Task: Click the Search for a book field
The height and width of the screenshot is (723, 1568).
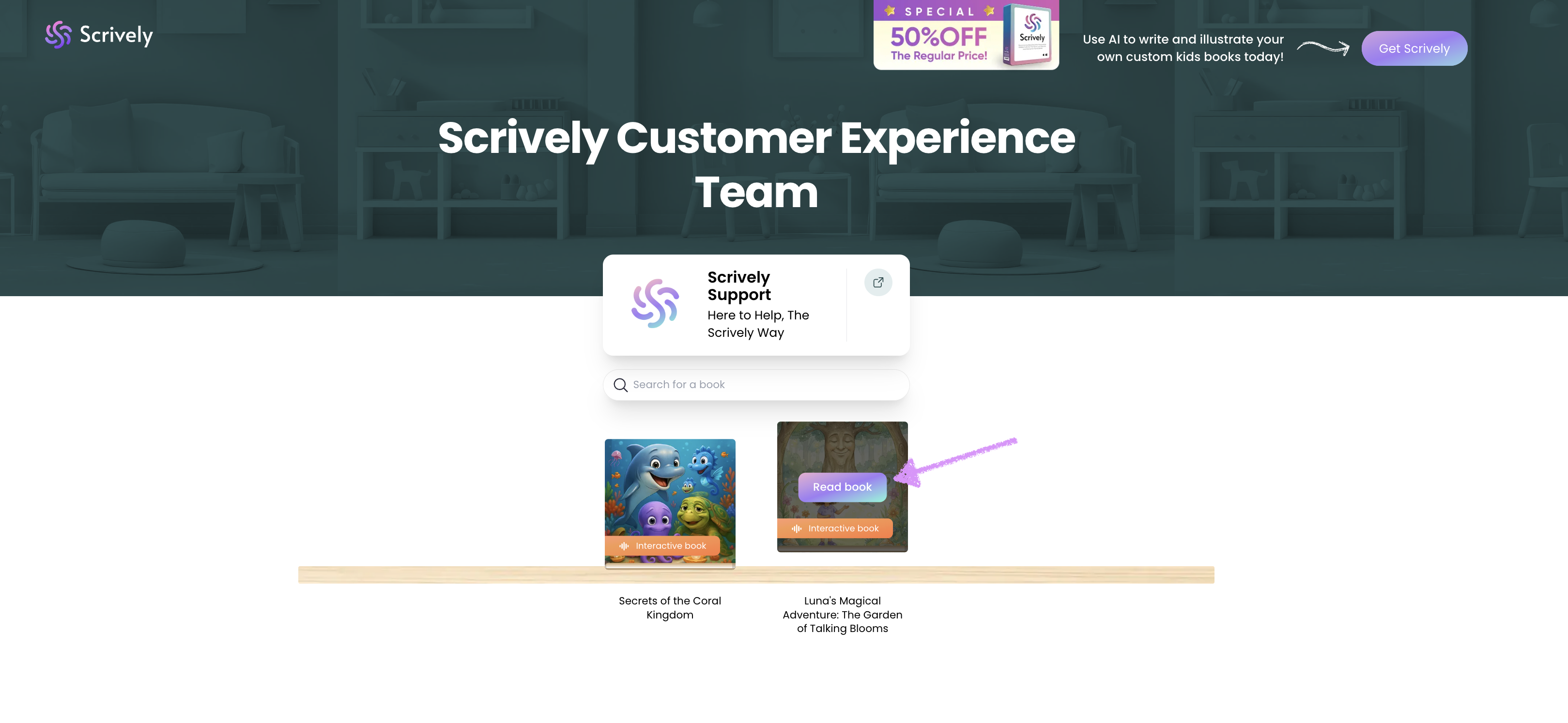Action: click(x=756, y=385)
